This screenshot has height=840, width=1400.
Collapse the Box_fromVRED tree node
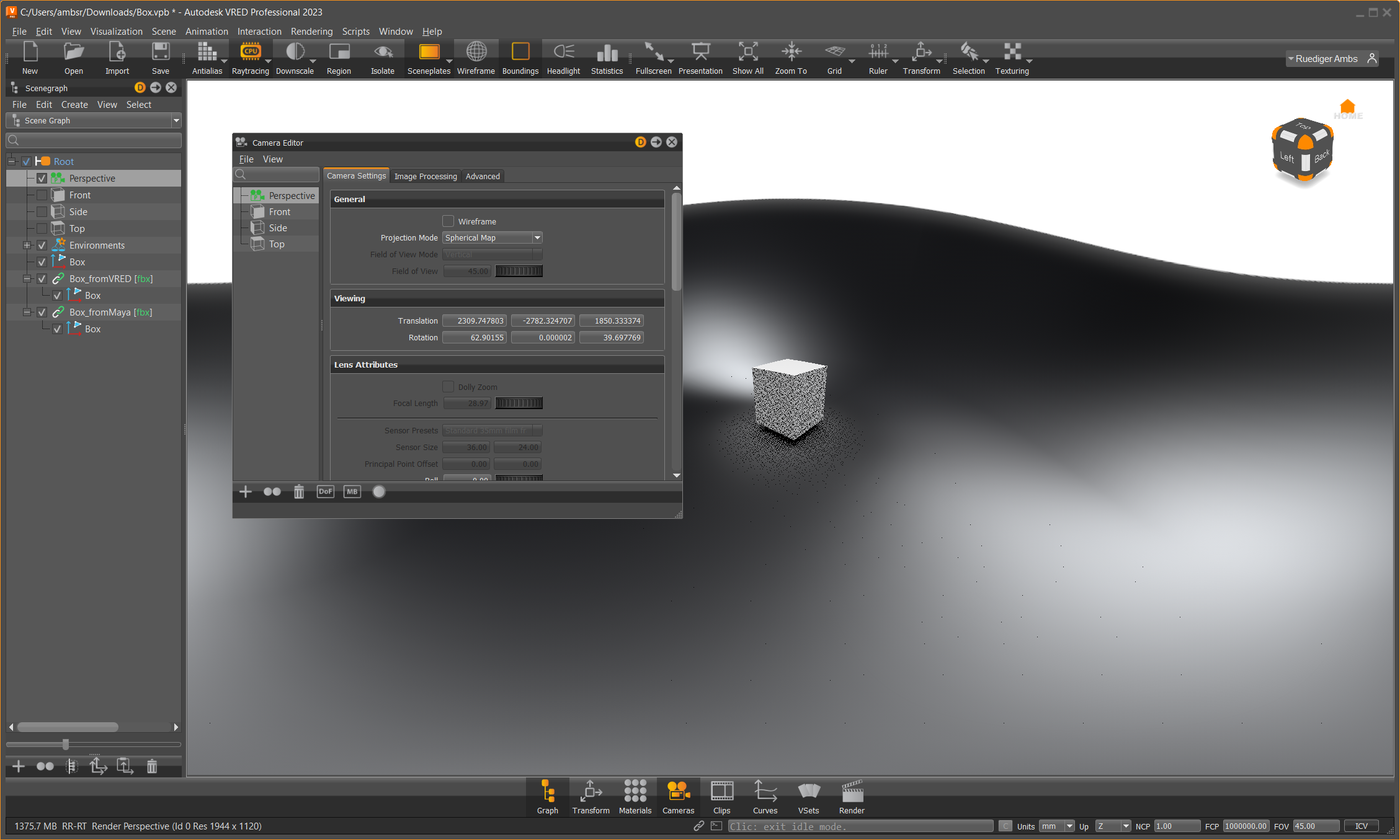point(27,279)
